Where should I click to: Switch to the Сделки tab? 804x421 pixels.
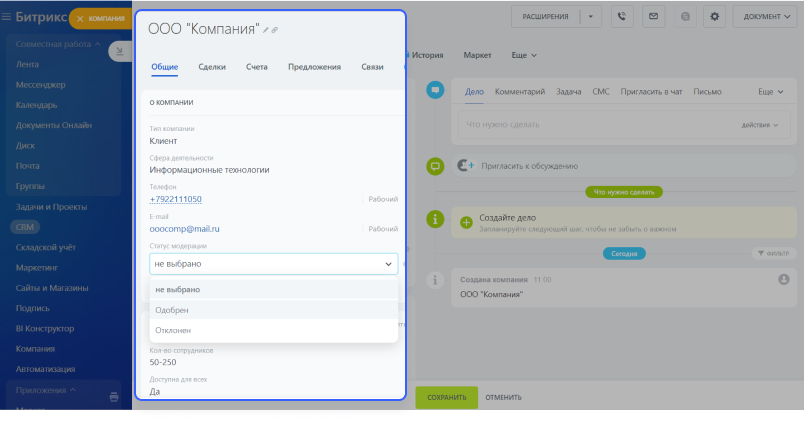coord(212,67)
